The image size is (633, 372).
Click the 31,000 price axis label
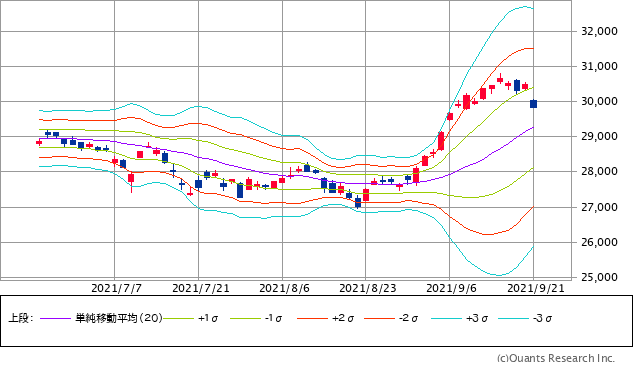click(x=599, y=66)
